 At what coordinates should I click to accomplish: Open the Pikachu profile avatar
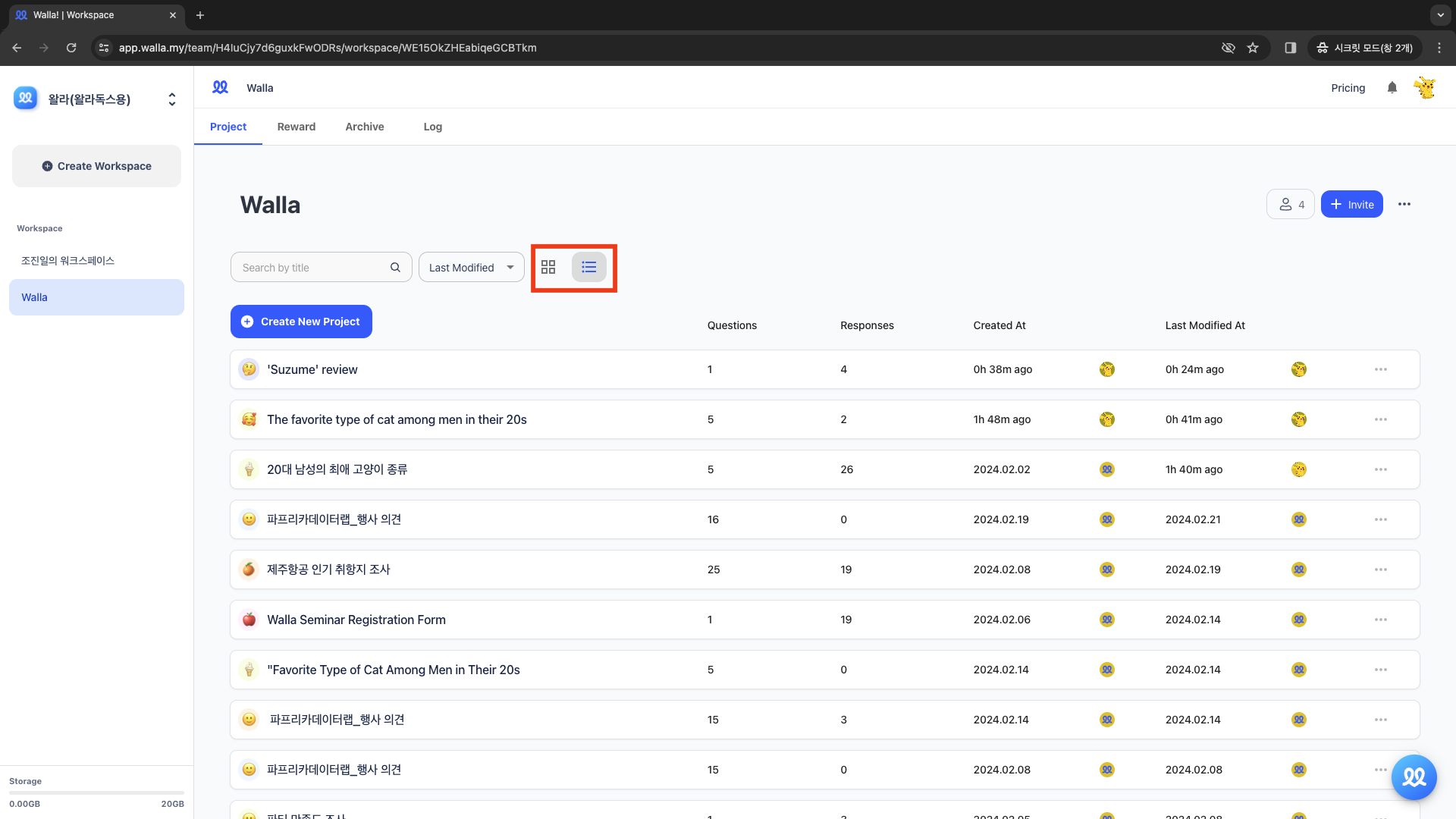click(x=1425, y=88)
